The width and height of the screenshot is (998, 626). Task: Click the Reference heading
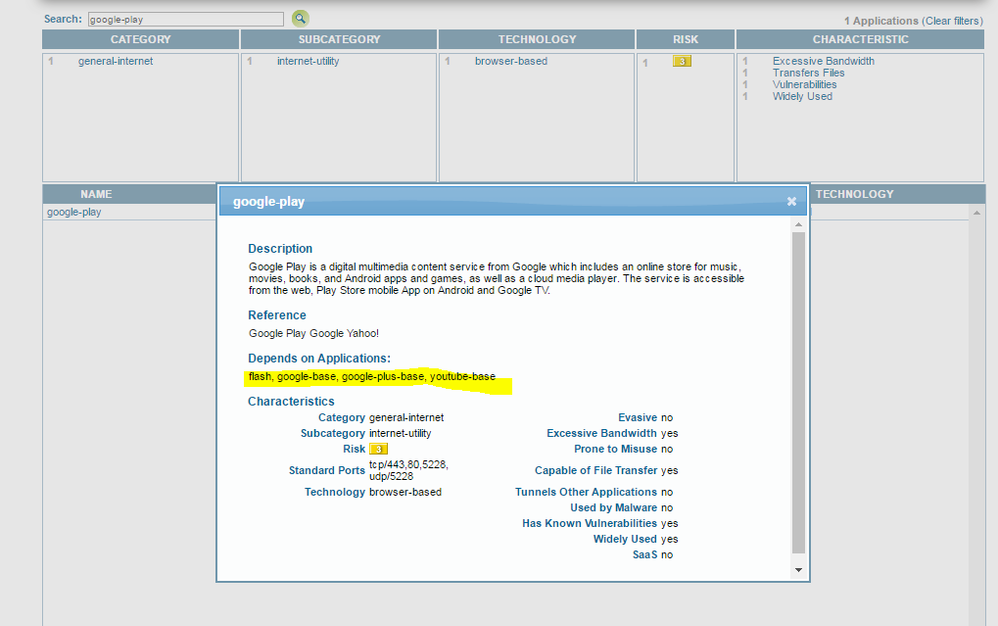277,316
